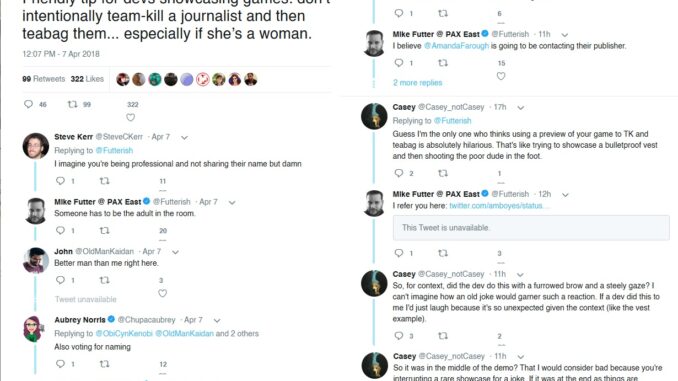Retweet Mike Futter's "I refer you here" tweet
This screenshot has width=678, height=381.
(443, 253)
